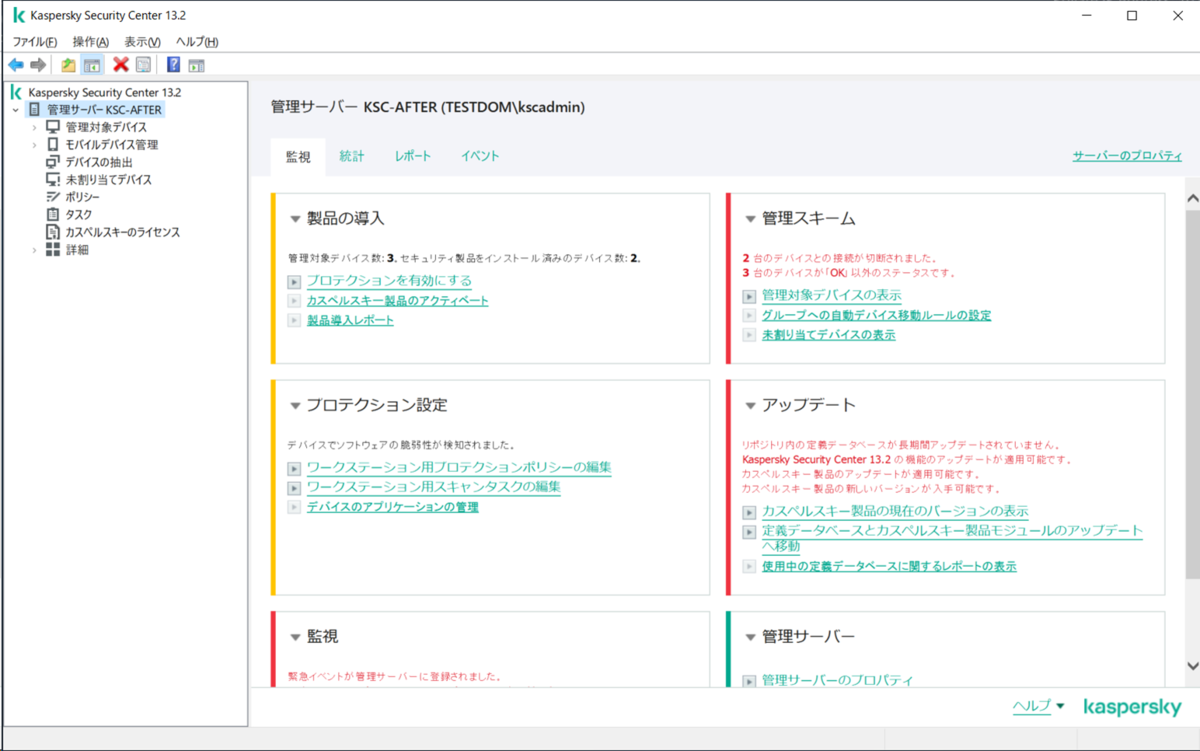This screenshot has width=1200, height=751.
Task: Click the 未割り当てデバイスの表示 link
Action: coord(828,335)
